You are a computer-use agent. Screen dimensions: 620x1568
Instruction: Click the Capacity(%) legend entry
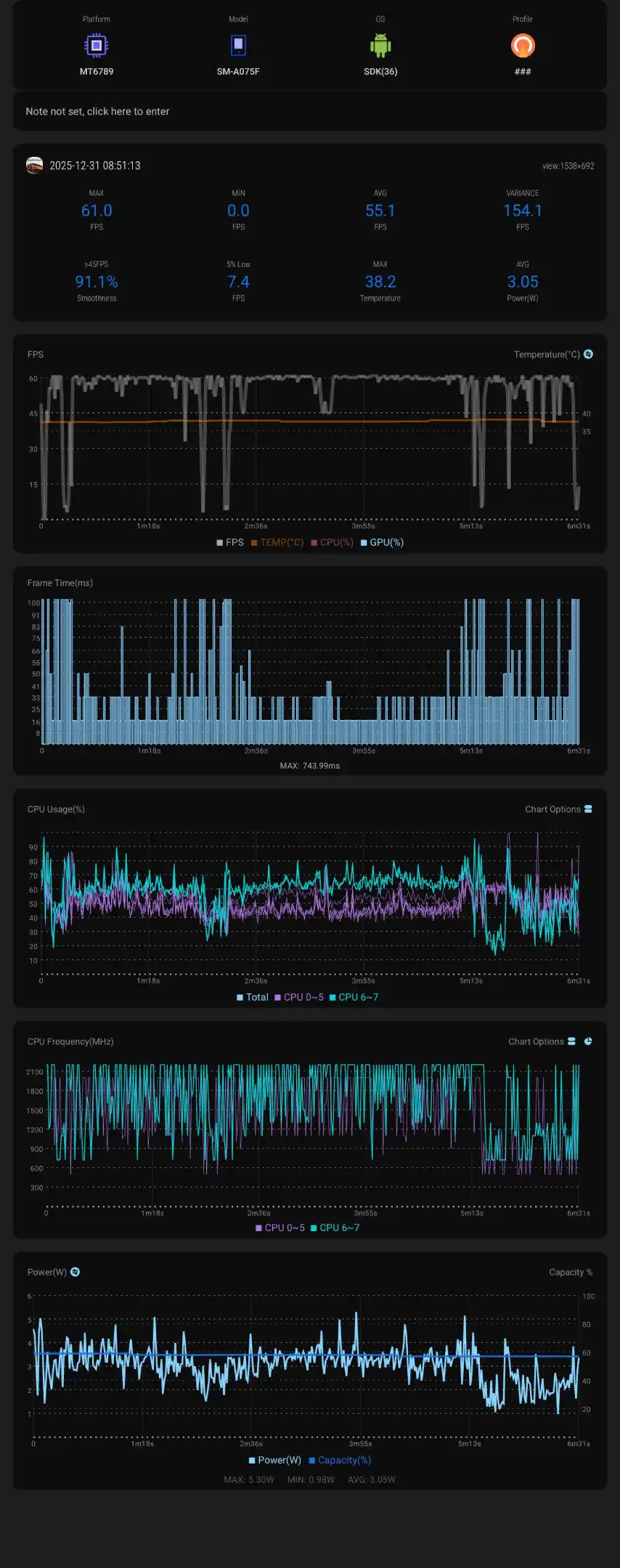pyautogui.click(x=340, y=1460)
